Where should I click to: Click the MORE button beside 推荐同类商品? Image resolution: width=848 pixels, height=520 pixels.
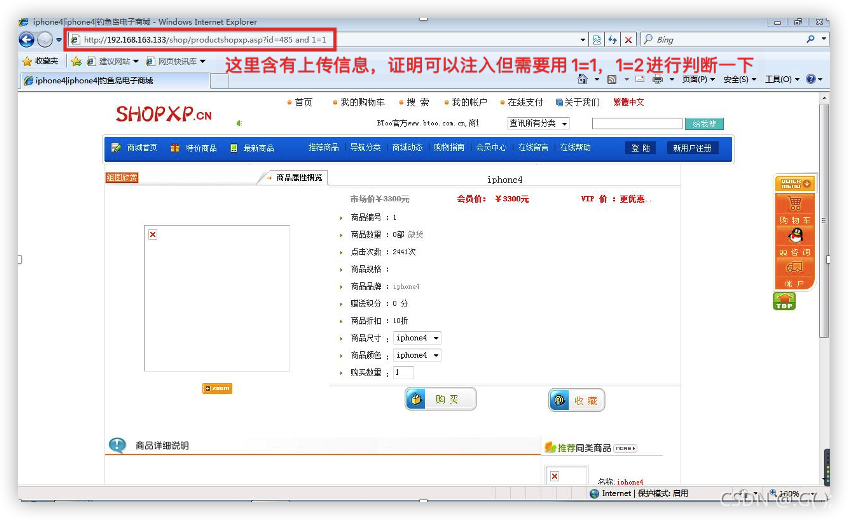point(625,448)
